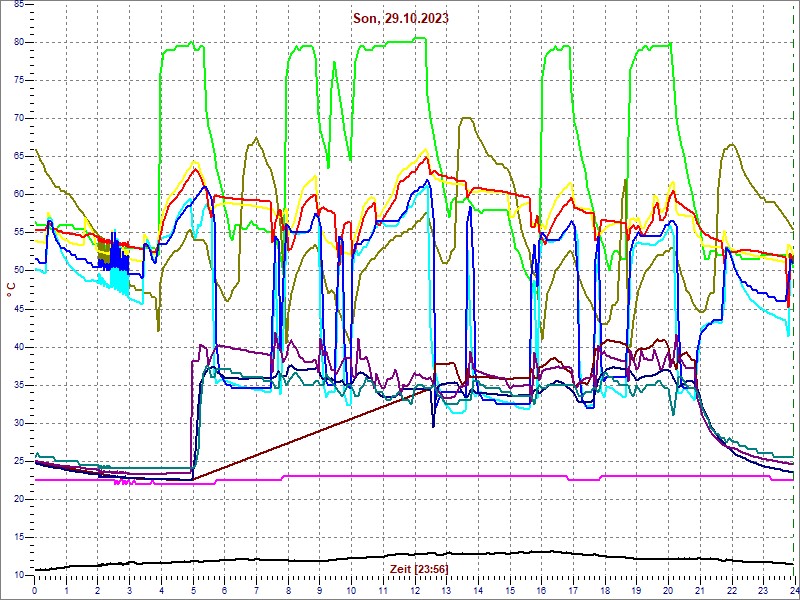Select the 55 tick on temperature axis
Screen dimensions: 800x600
click(x=18, y=233)
